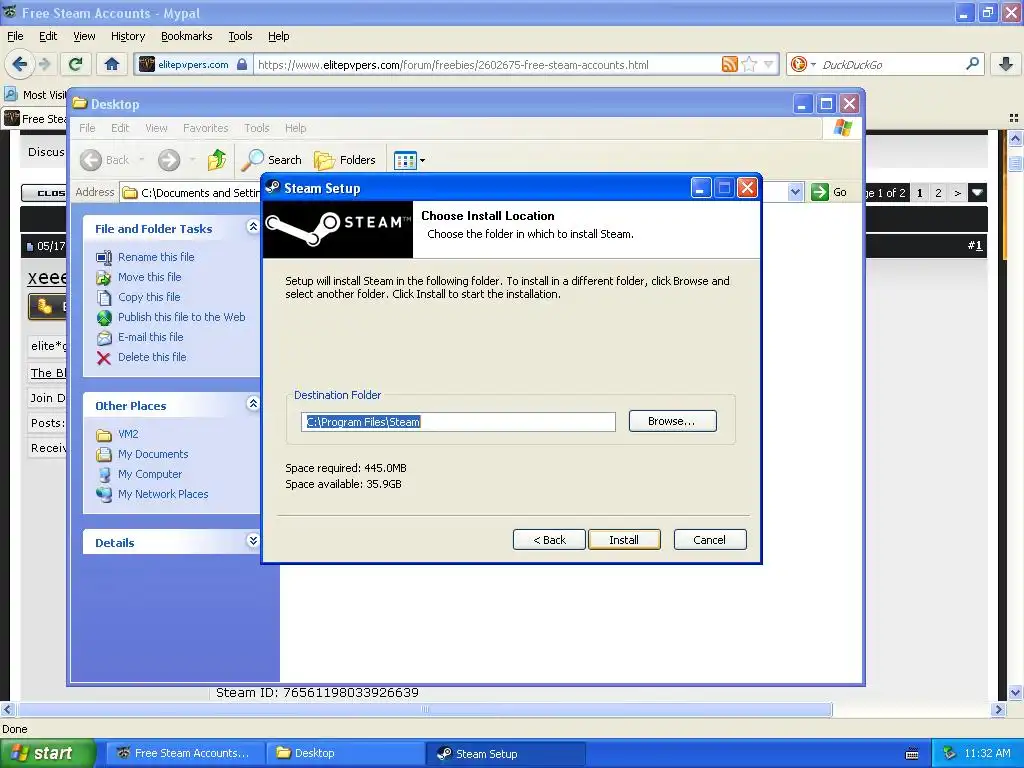Open the browser Bookmarks menu
Viewport: 1024px width, 768px height.
click(186, 36)
